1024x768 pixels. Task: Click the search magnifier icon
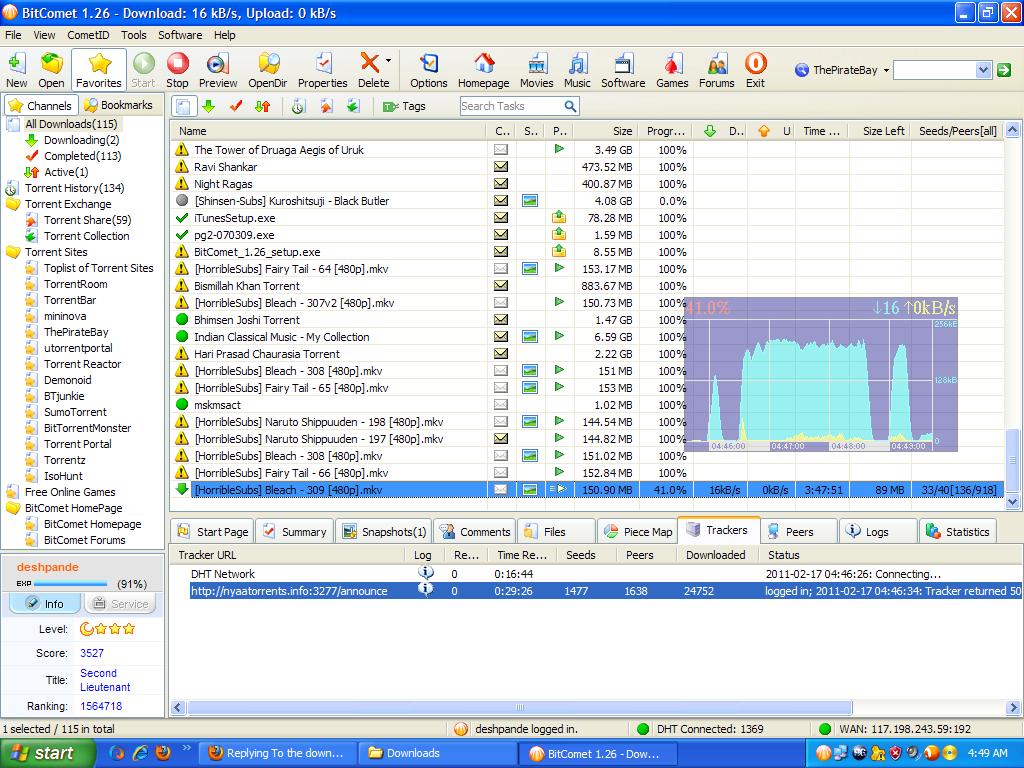(x=570, y=106)
